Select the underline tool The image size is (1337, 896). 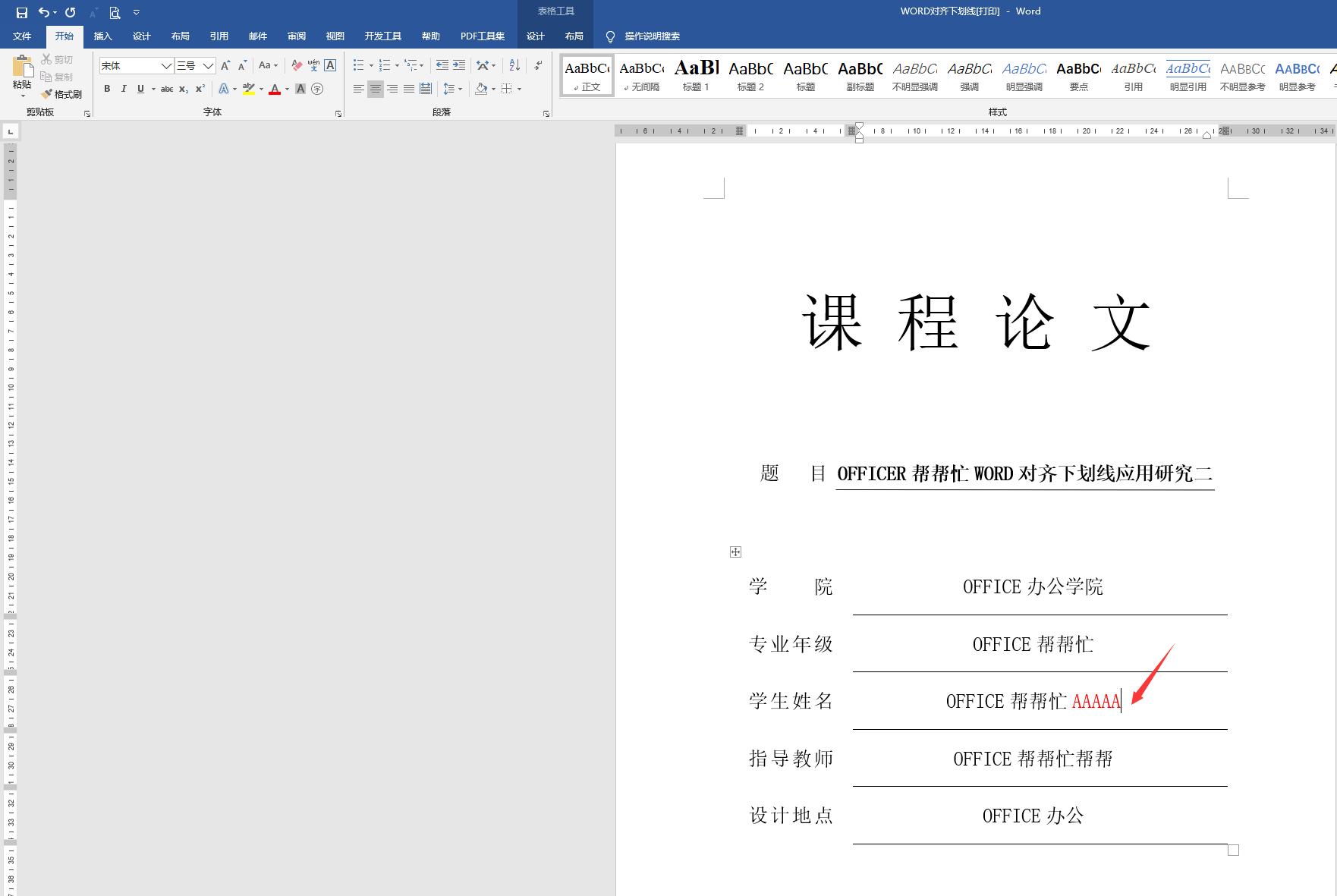point(140,89)
